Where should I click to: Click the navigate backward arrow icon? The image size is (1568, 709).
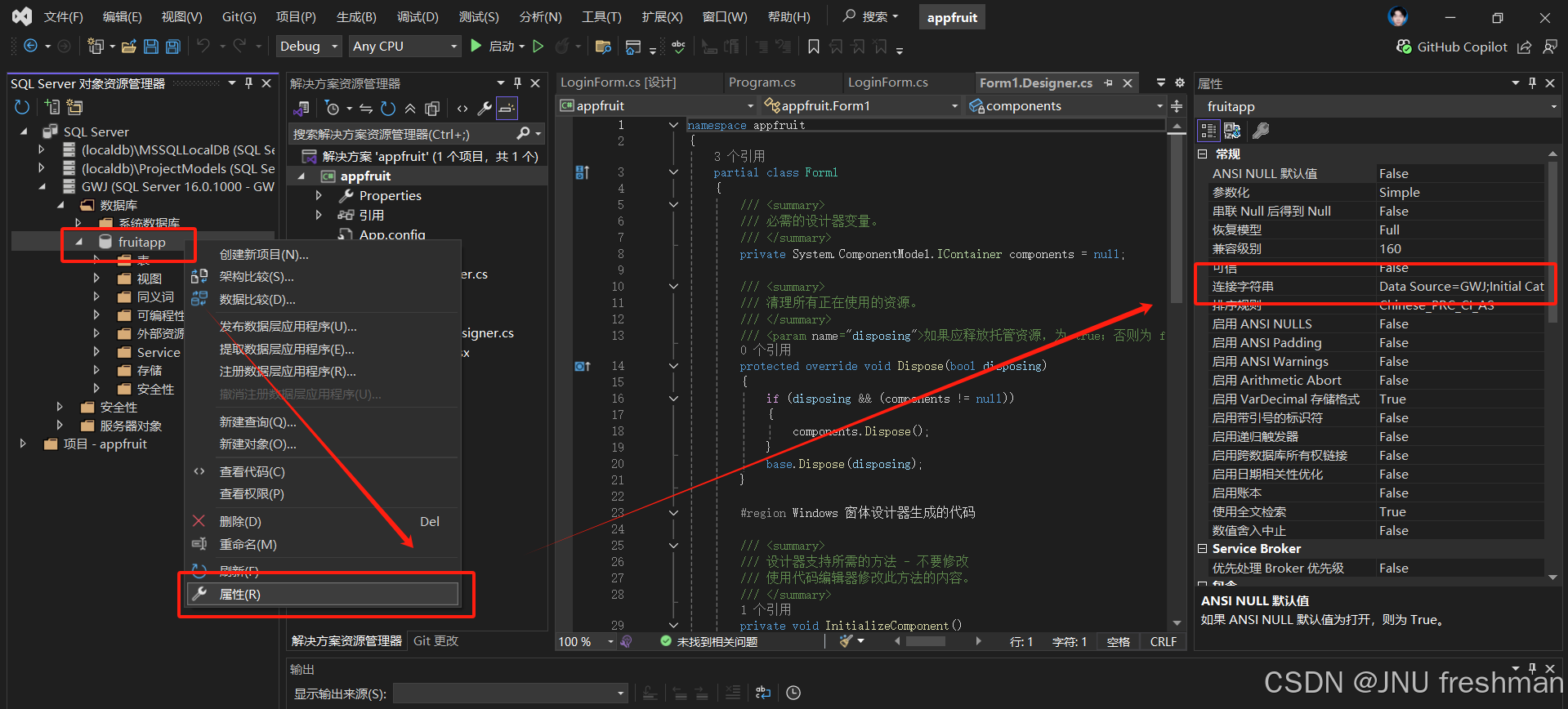[31, 47]
